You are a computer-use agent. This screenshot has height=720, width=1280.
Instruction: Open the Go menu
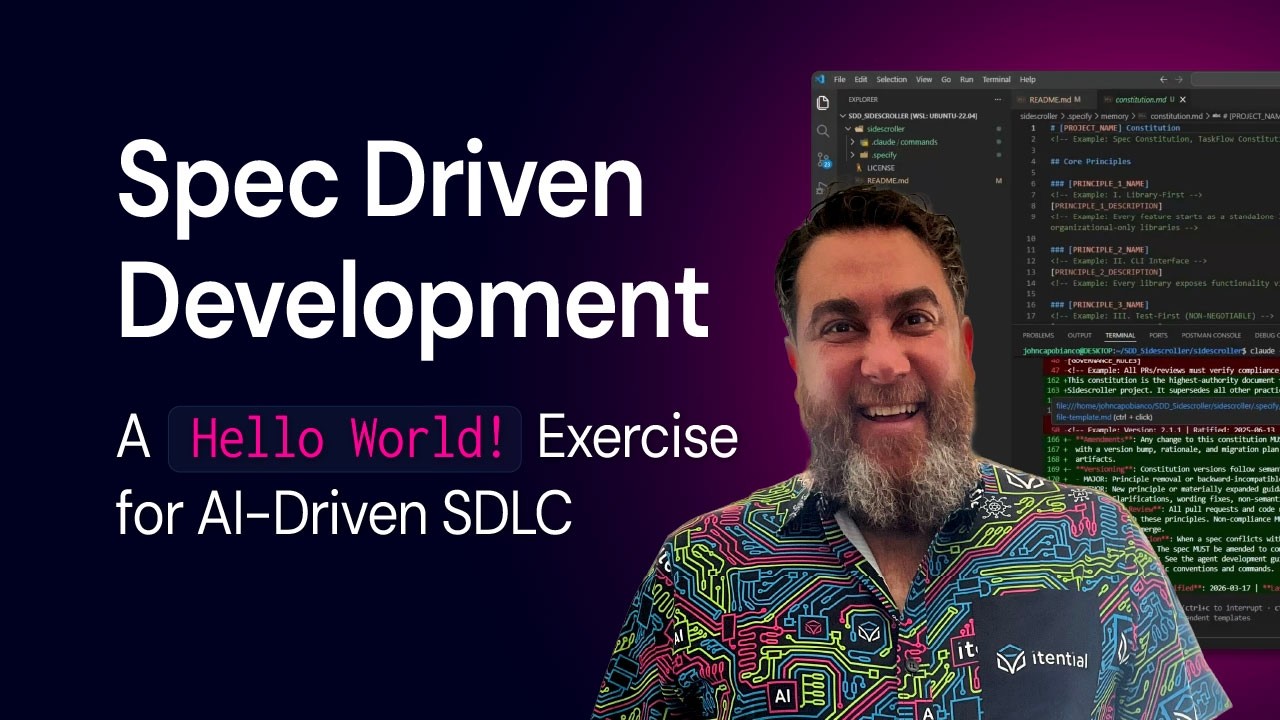tap(946, 79)
